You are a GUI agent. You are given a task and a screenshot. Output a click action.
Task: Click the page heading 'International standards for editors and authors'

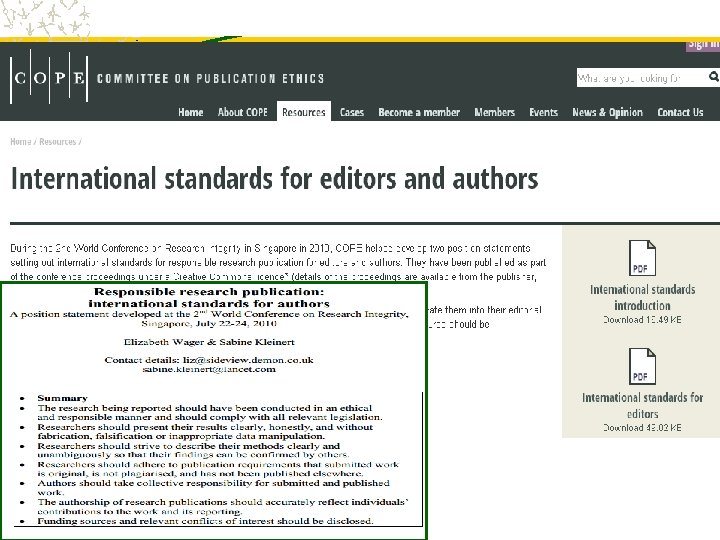click(x=274, y=178)
